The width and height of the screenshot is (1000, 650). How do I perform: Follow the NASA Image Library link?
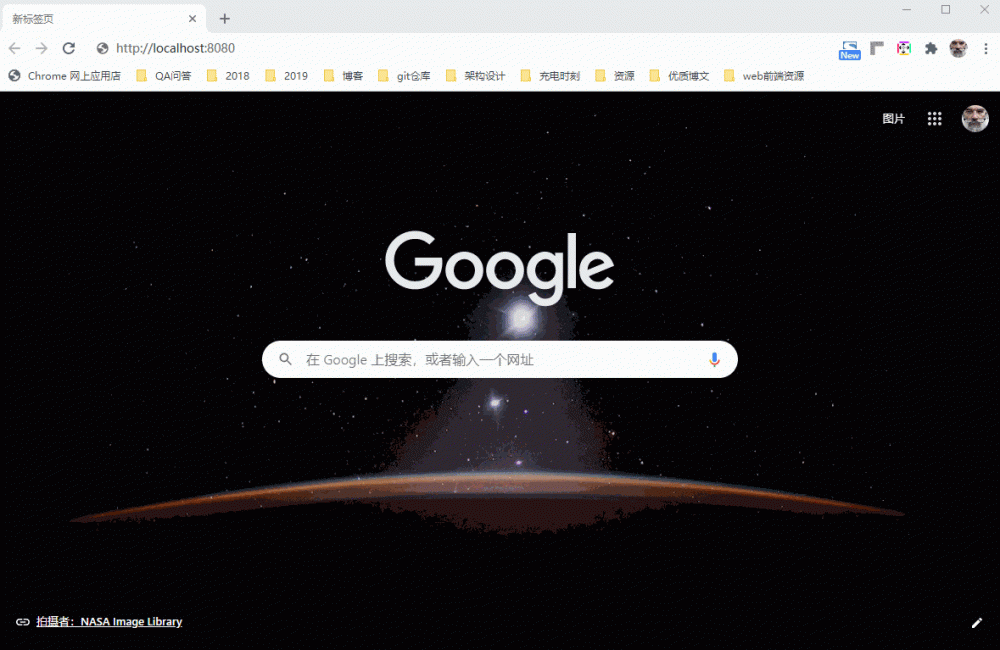tap(130, 621)
